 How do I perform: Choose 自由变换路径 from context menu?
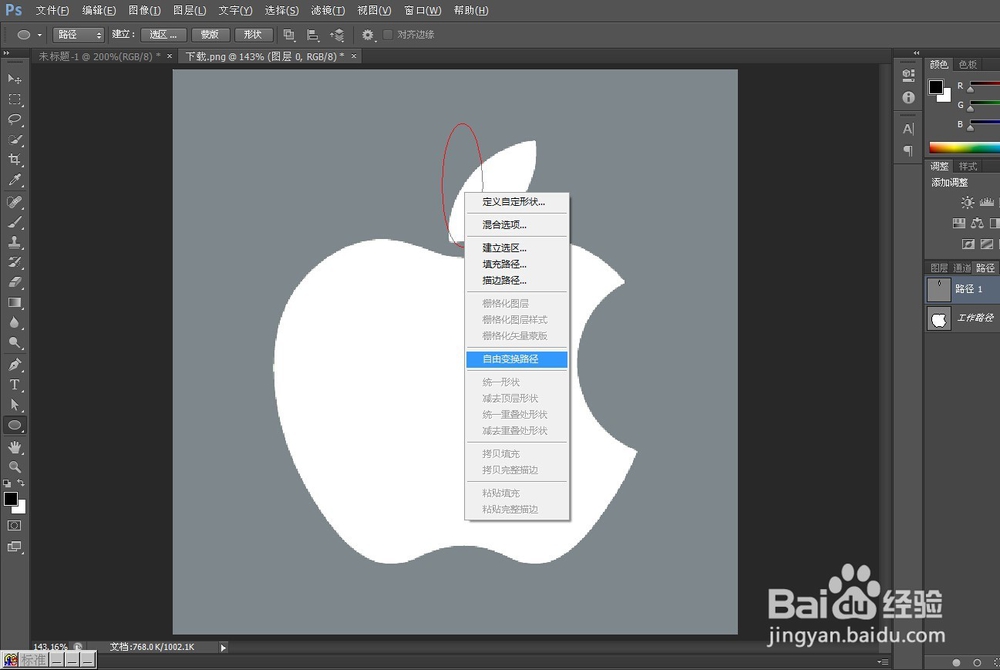coord(517,359)
